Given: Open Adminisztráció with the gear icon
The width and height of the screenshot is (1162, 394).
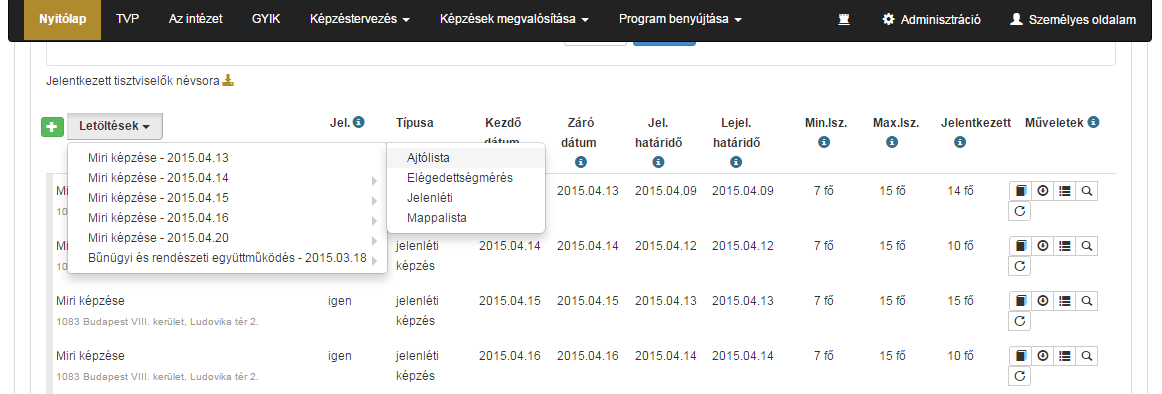Looking at the screenshot, I should 932,20.
